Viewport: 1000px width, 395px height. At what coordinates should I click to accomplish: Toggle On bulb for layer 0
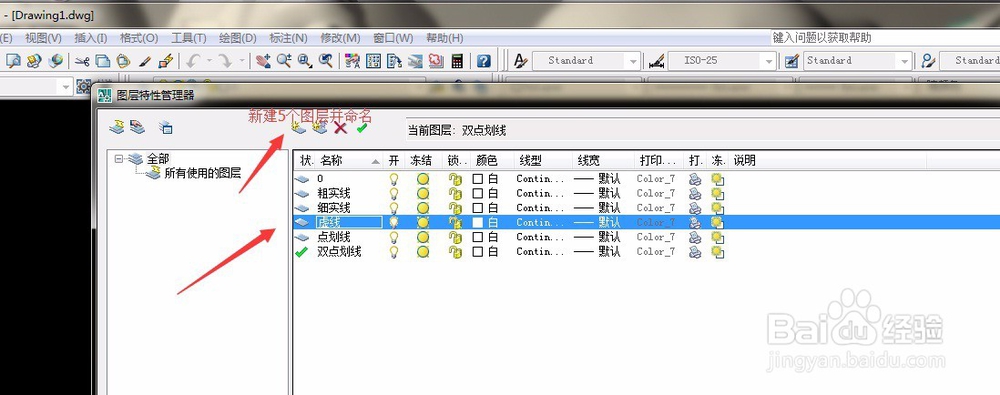point(394,179)
